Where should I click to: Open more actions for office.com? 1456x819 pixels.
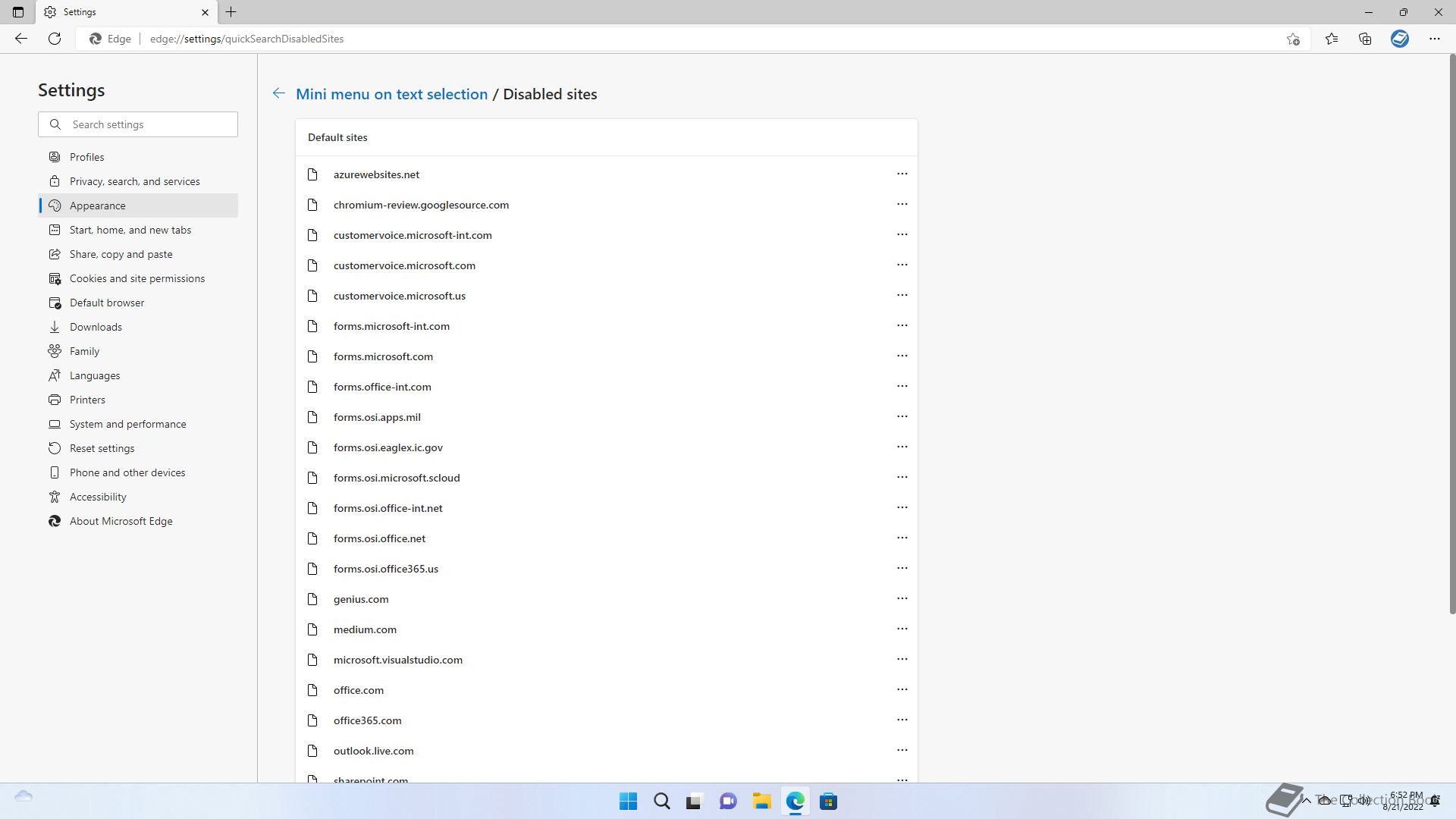[x=902, y=689]
